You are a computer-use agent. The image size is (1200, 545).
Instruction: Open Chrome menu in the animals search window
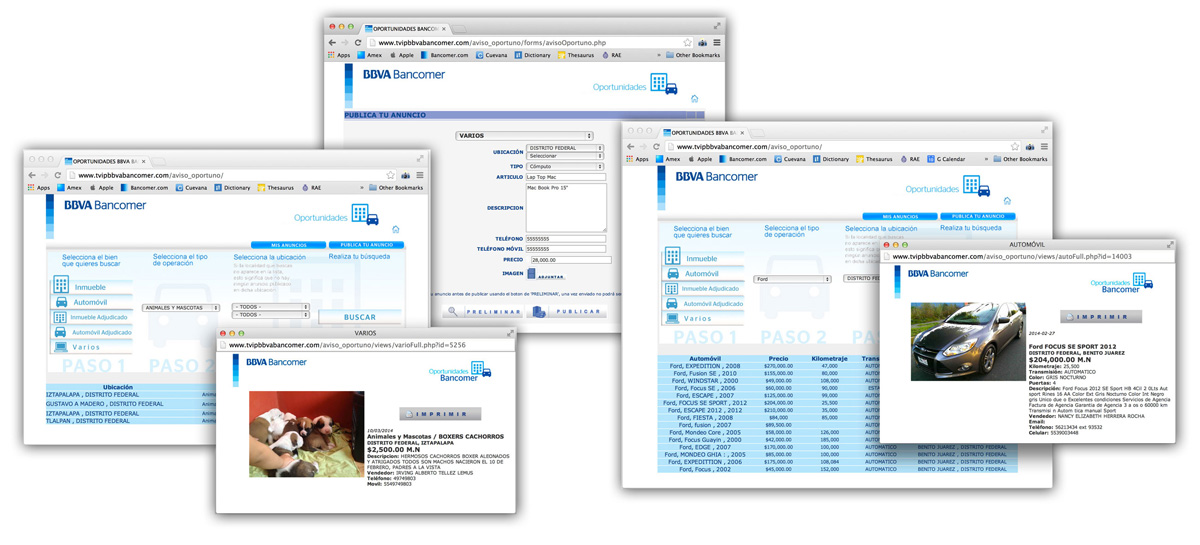point(420,175)
